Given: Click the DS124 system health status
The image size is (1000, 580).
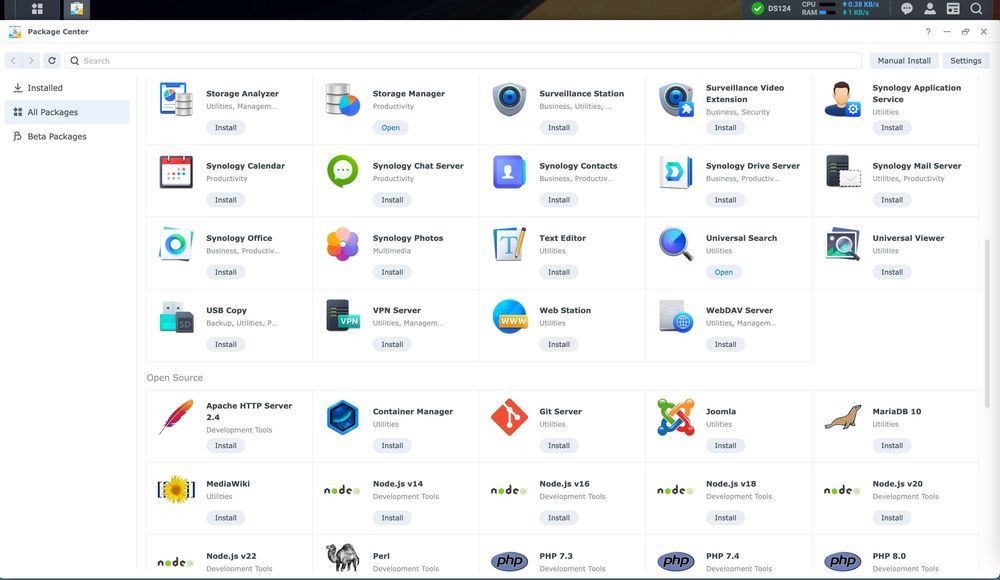Looking at the screenshot, I should (770, 8).
